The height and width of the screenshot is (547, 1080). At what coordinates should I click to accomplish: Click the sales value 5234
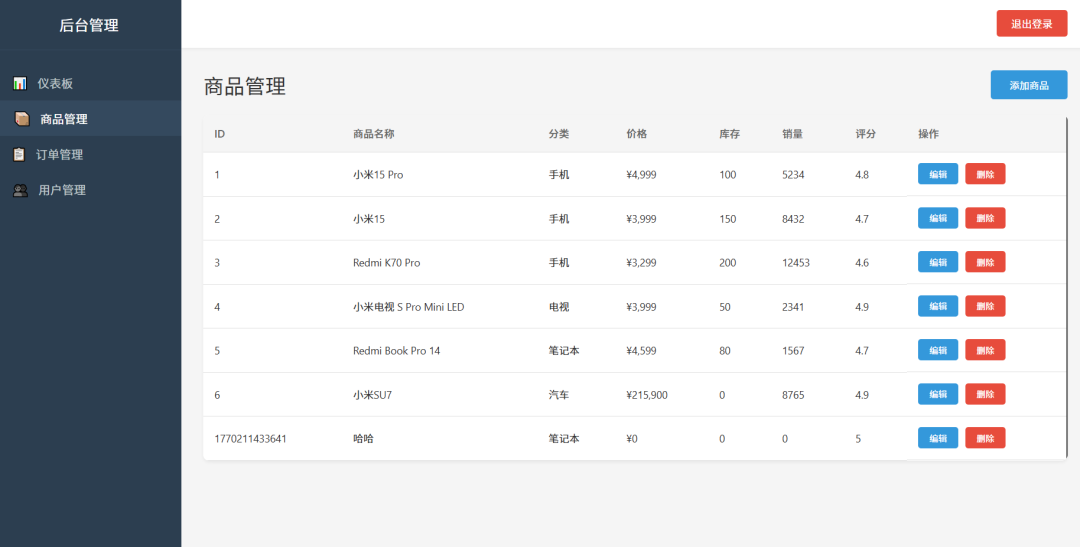(793, 174)
